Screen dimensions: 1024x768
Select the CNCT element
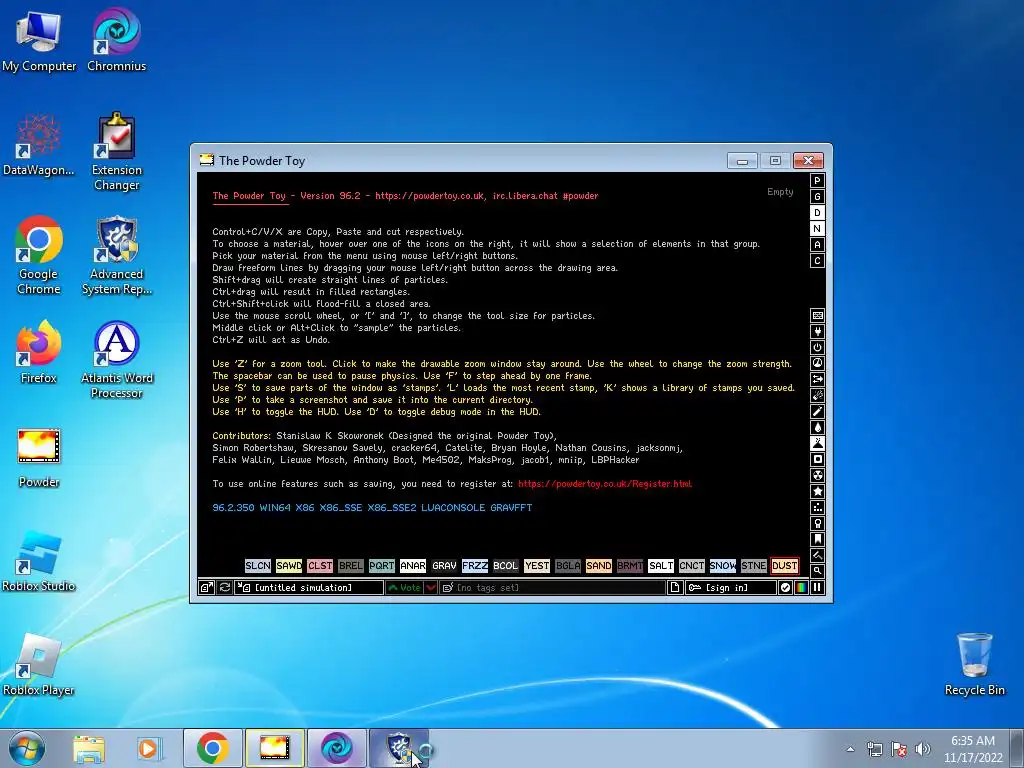692,566
